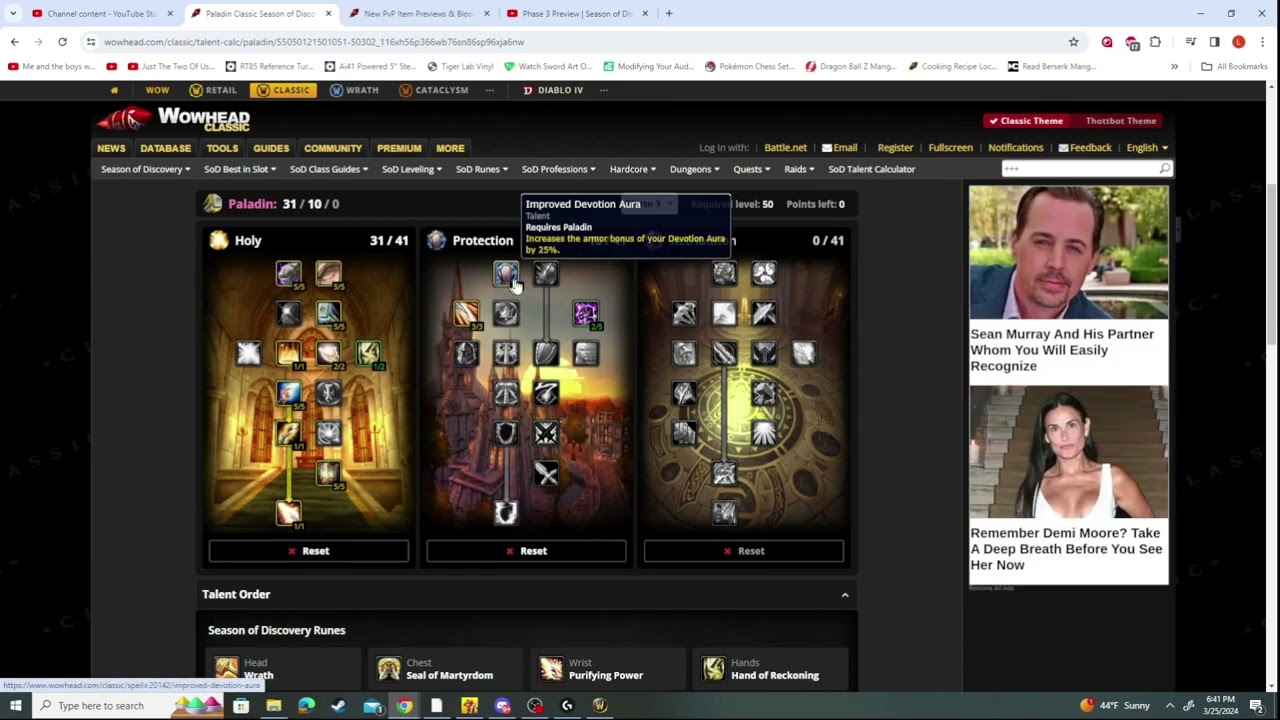Viewport: 1280px width, 720px height.
Task: Click the Hand of Reckoning hands rune icon
Action: (x=713, y=668)
